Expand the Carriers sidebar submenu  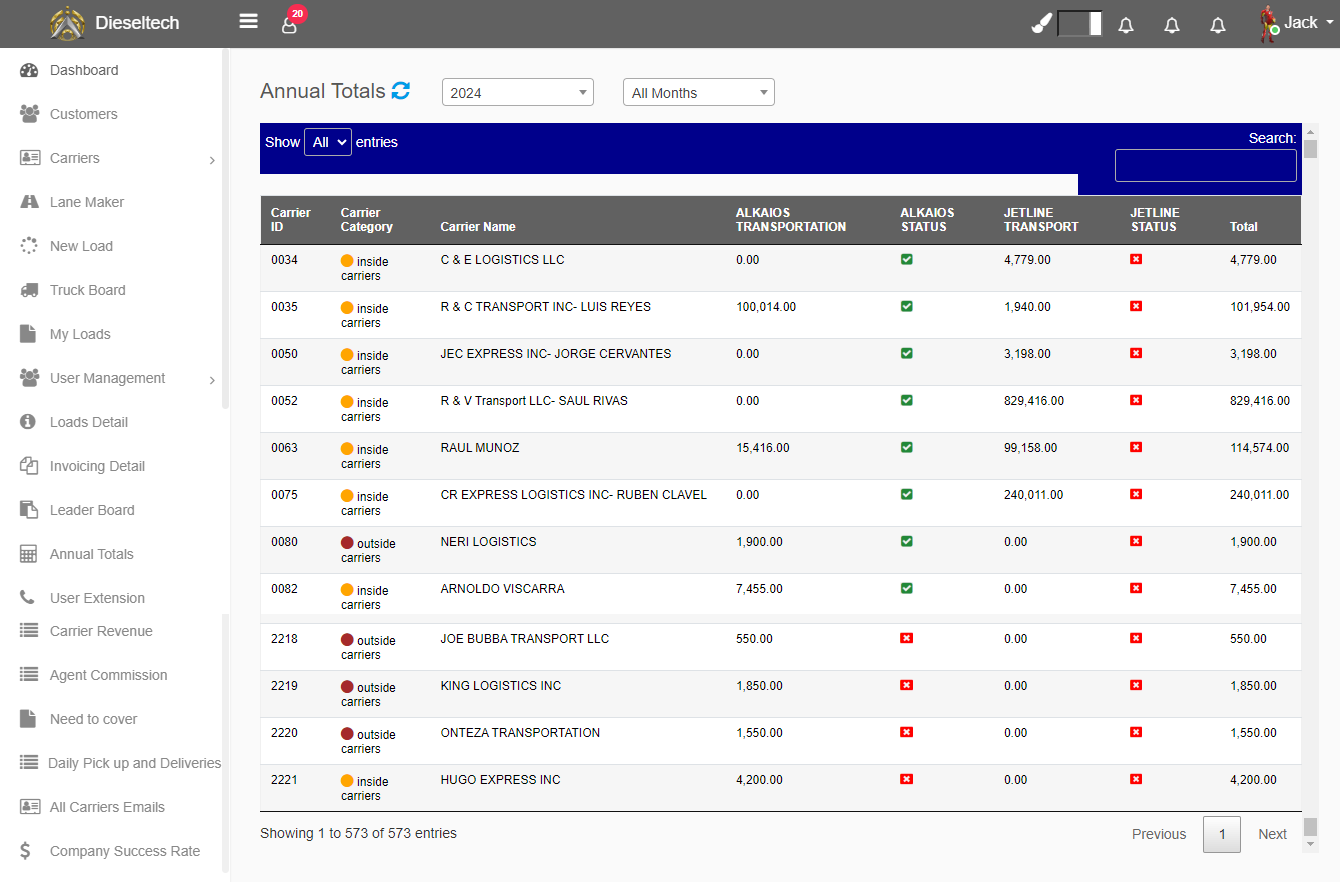click(212, 159)
